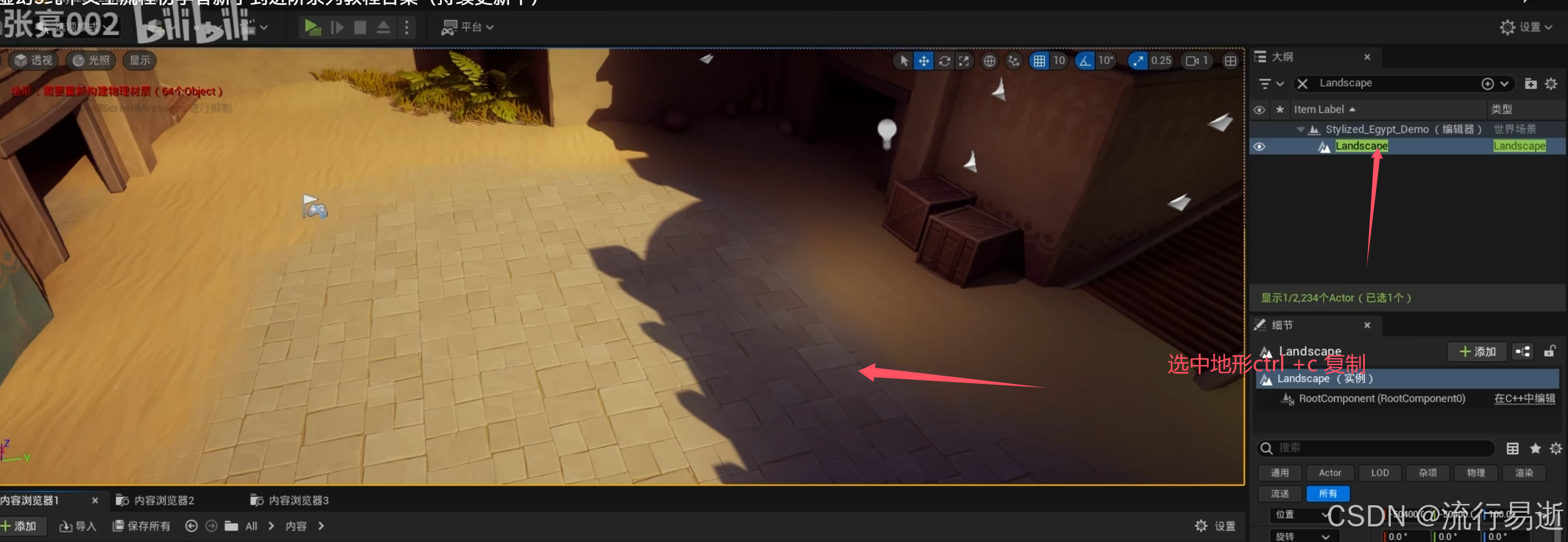Select Landscape (实例) component row

1407,379
